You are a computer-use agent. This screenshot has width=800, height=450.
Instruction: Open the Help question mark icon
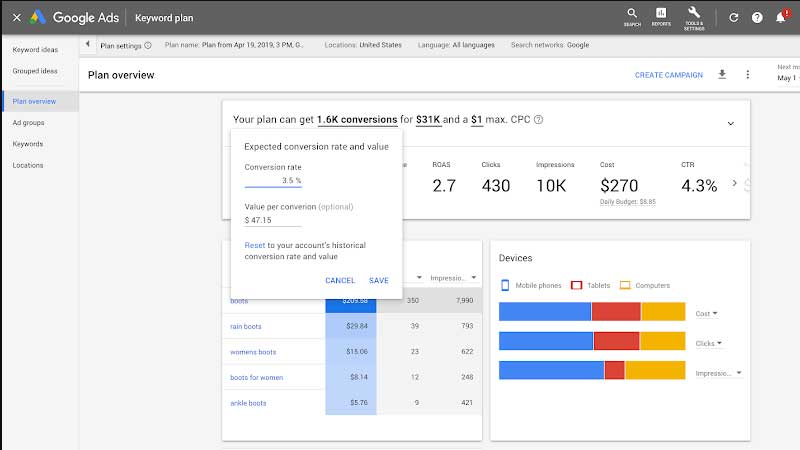757,17
